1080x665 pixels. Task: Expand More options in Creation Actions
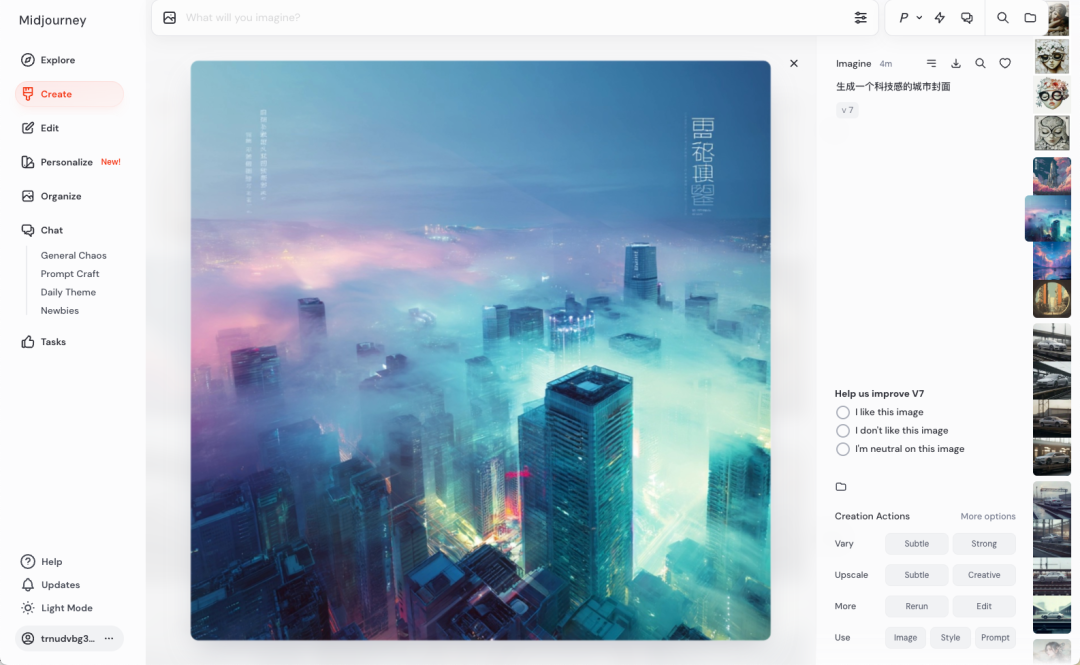click(x=988, y=516)
